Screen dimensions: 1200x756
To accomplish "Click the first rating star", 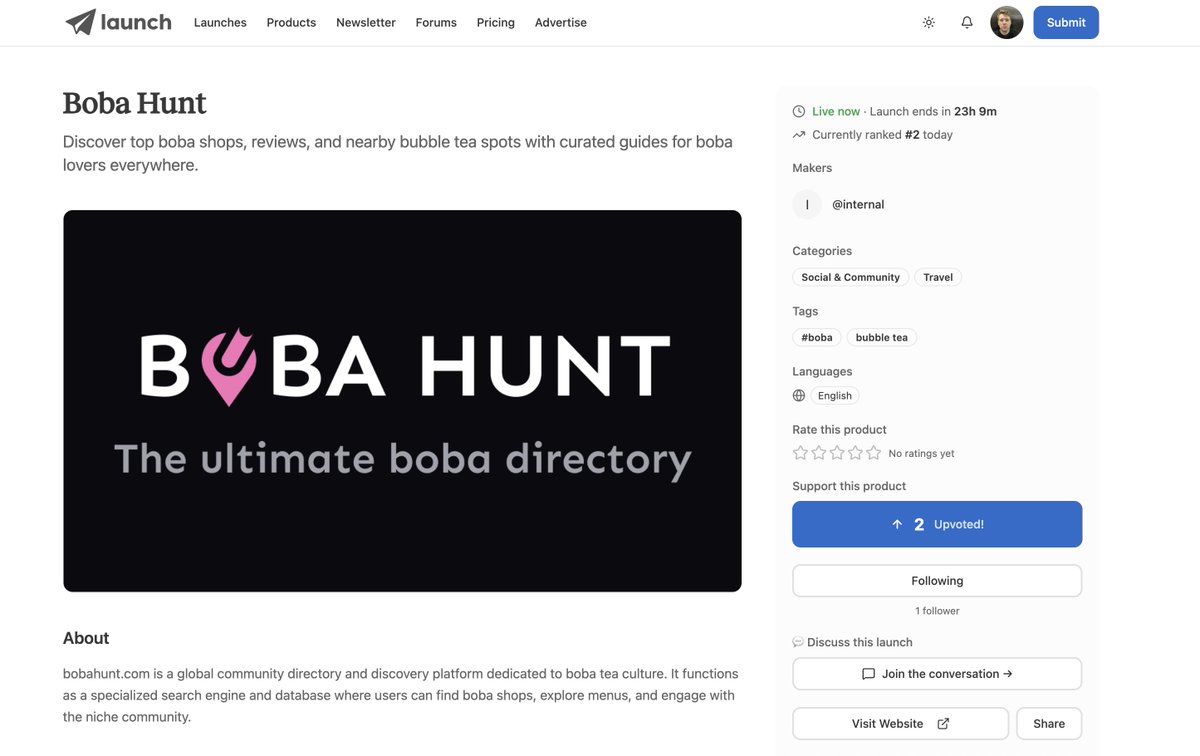I will point(801,453).
